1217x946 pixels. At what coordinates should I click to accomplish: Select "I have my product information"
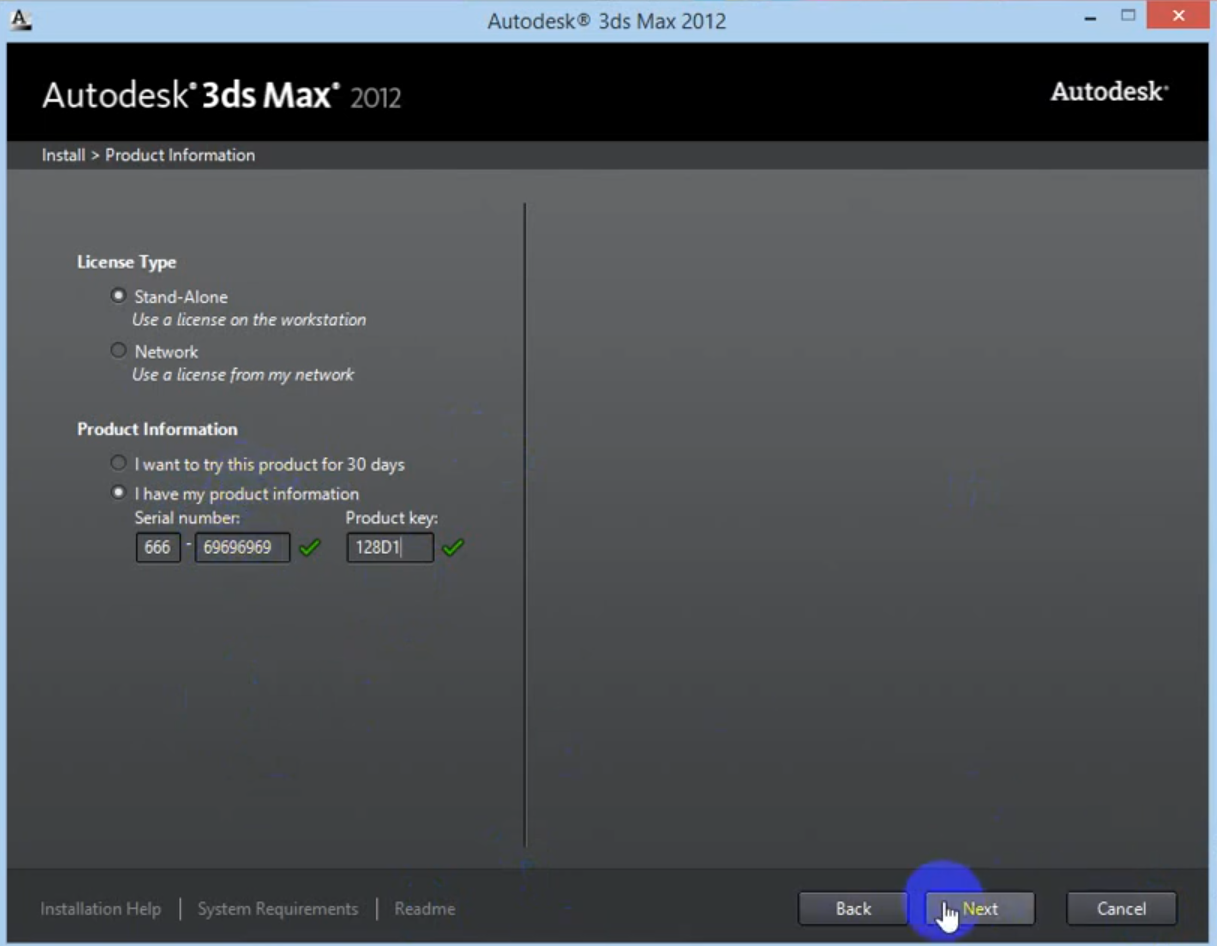coord(119,493)
